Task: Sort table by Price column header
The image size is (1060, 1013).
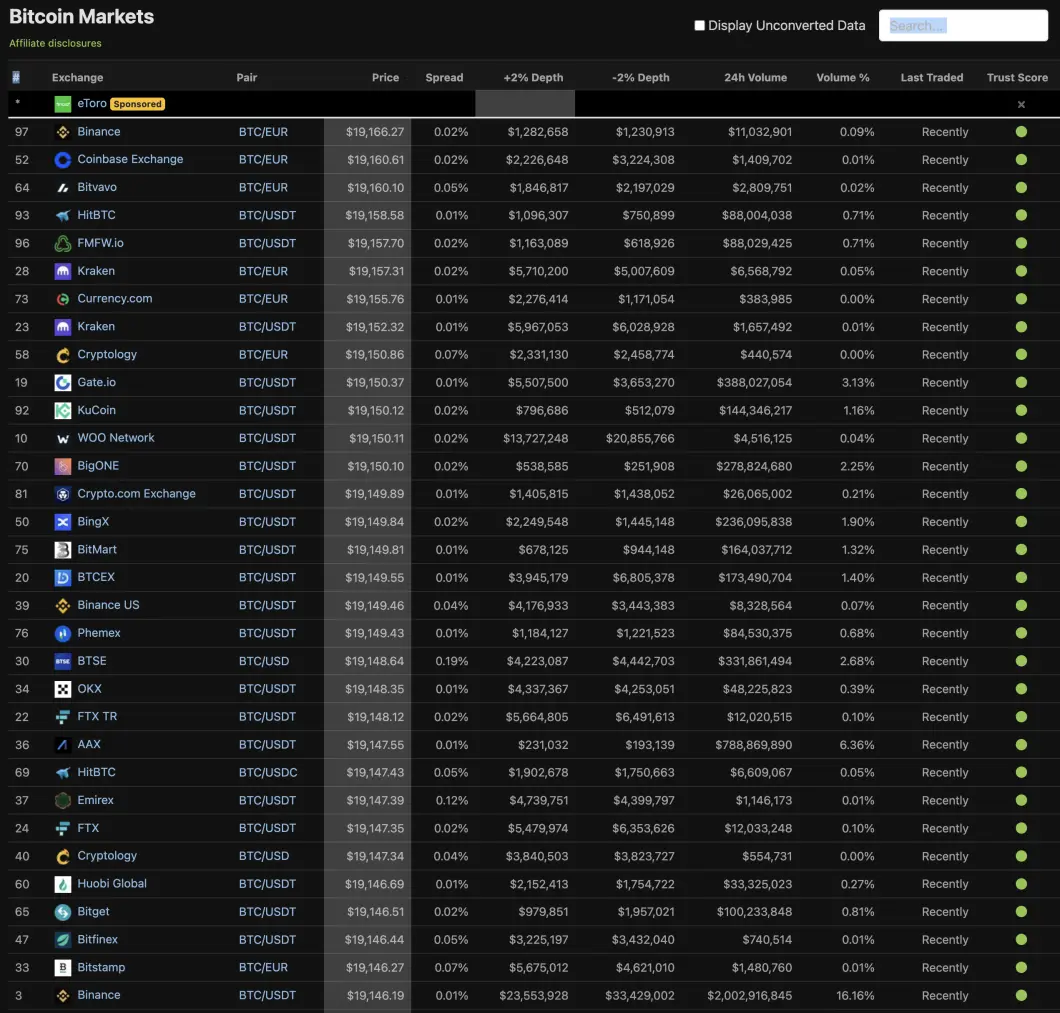Action: [x=385, y=78]
